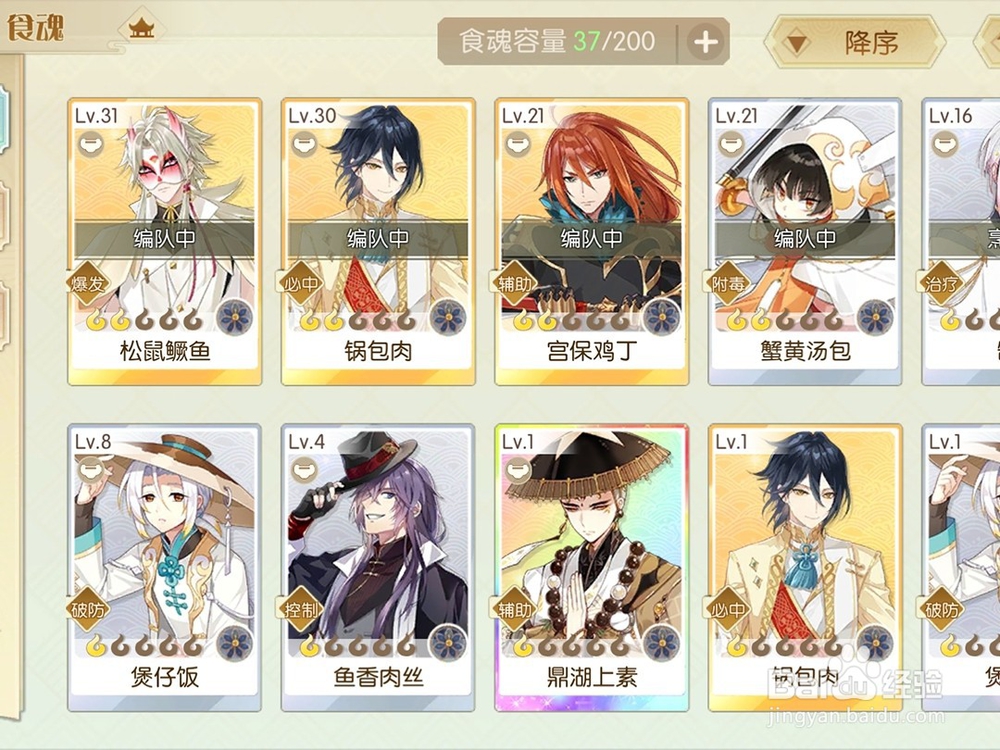Click 破防 badge on 煲仔饭 card
The height and width of the screenshot is (750, 1000).
click(87, 610)
